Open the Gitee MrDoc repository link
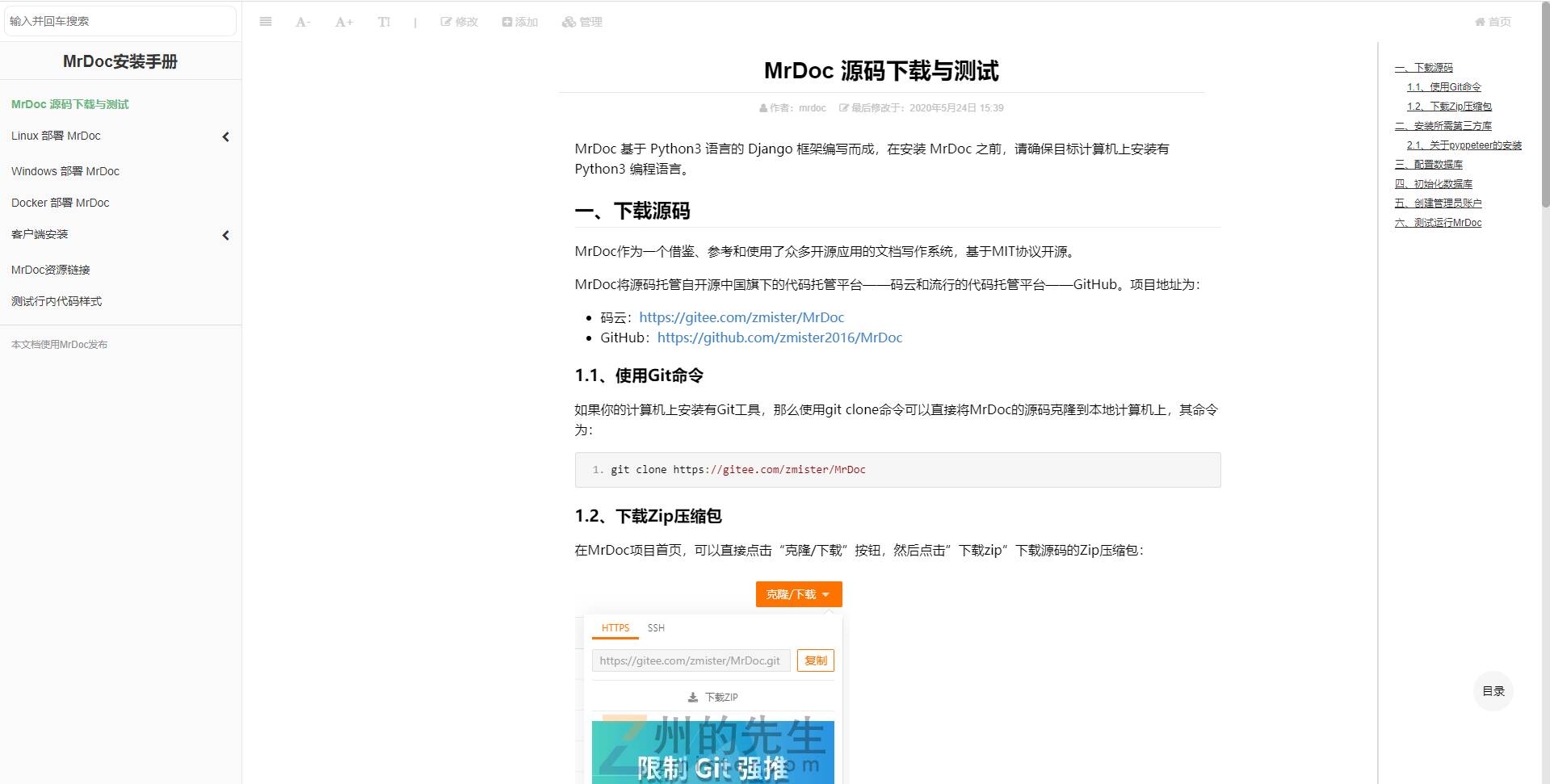1550x784 pixels. (741, 317)
